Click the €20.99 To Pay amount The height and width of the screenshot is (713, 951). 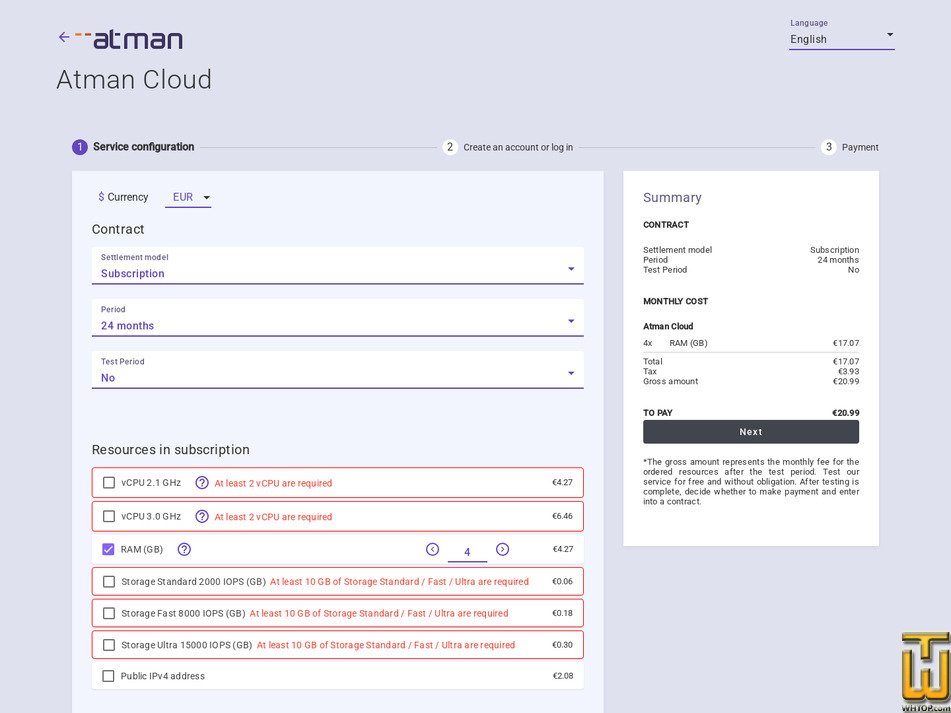point(845,413)
